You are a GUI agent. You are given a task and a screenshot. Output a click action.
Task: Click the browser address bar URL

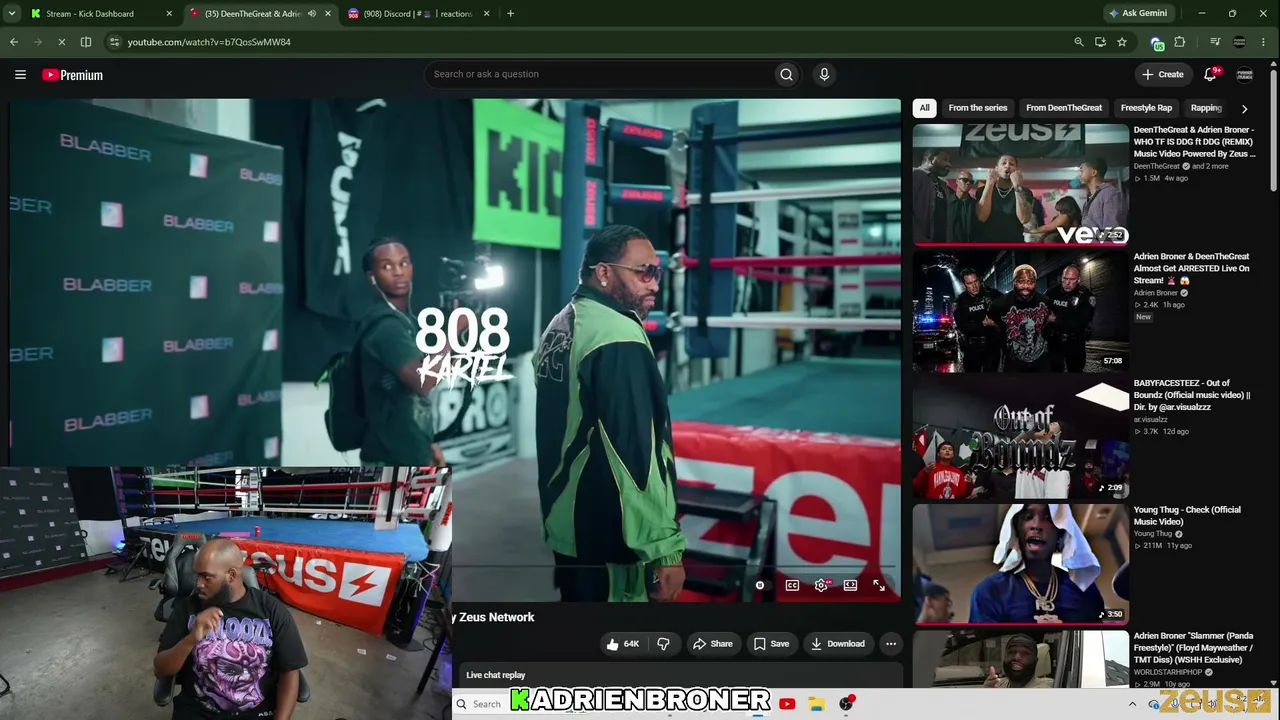click(209, 42)
